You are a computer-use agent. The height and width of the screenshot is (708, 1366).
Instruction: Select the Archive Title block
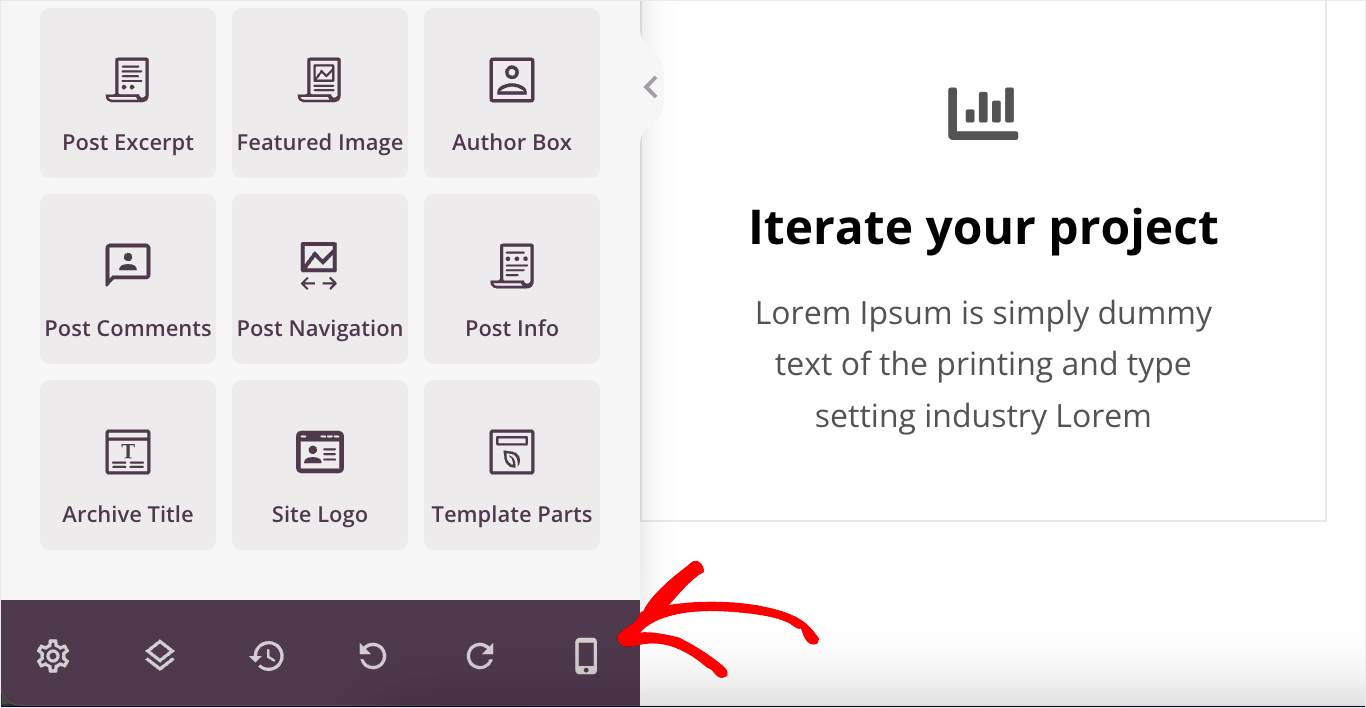[x=128, y=465]
